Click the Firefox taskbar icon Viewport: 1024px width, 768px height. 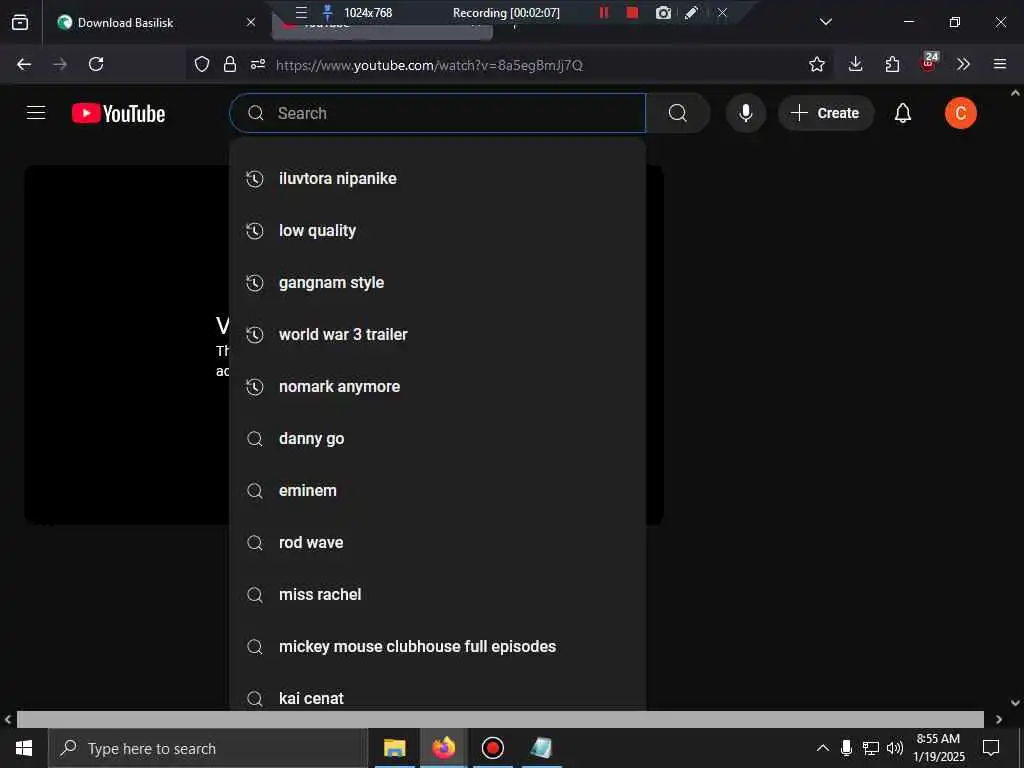(x=443, y=748)
